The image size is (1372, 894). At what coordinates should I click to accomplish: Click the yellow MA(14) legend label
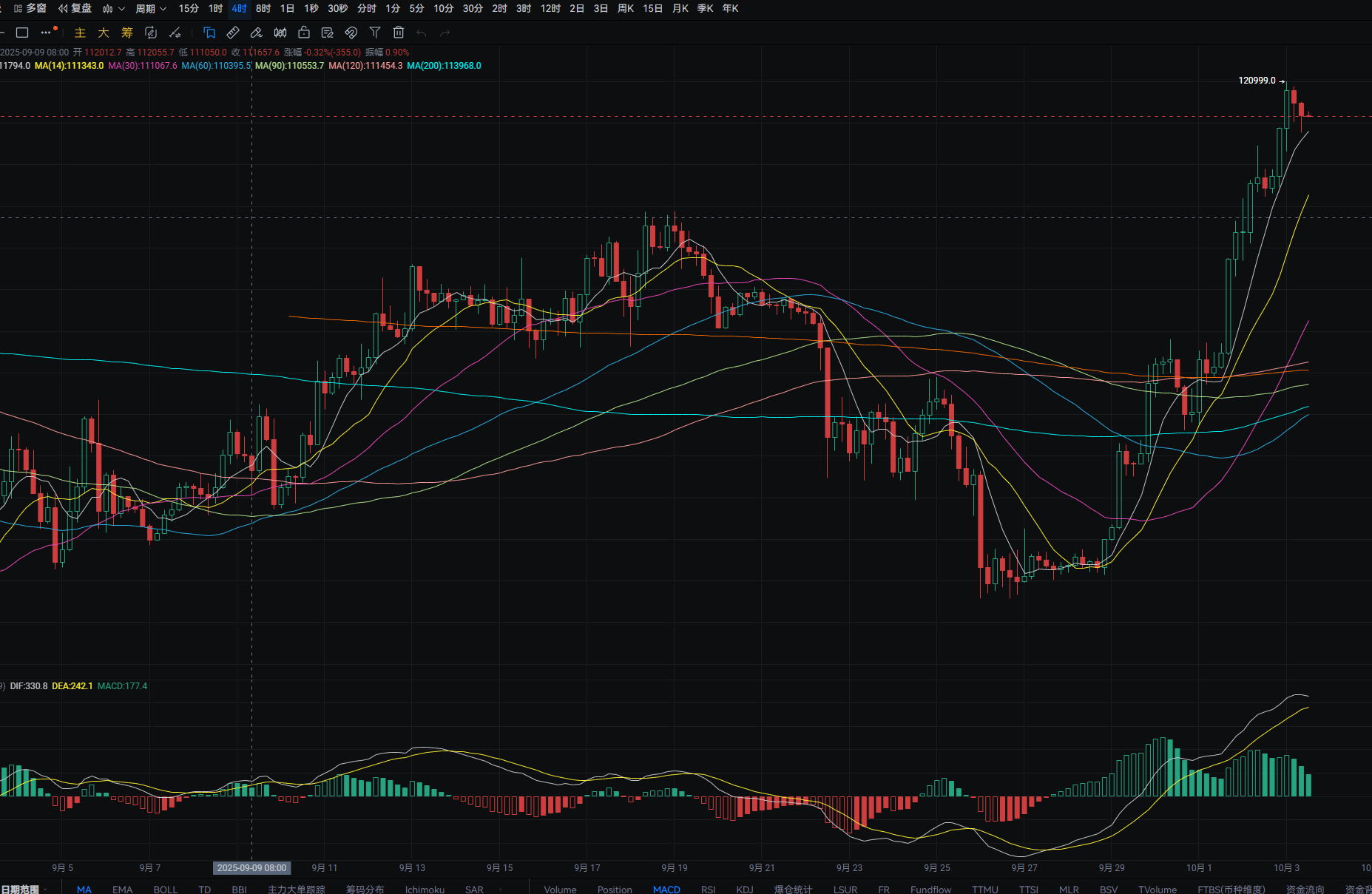coord(69,66)
